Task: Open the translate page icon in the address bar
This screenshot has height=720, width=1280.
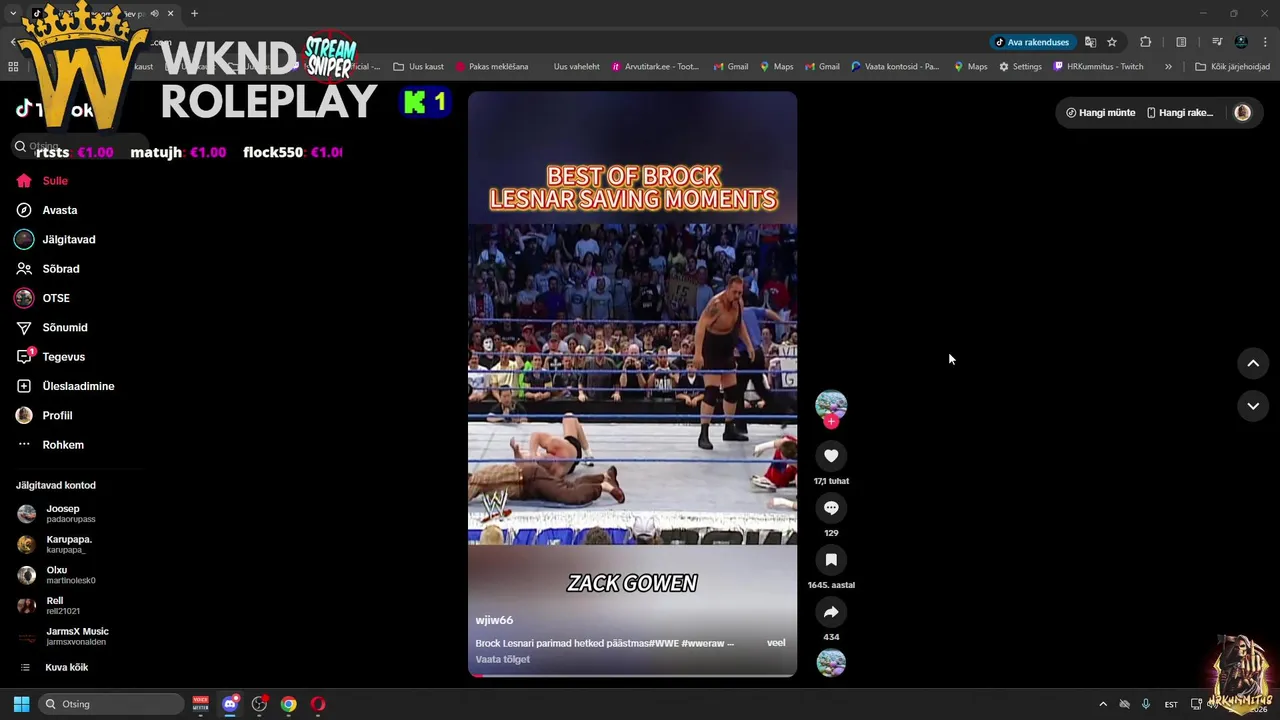Action: tap(1090, 42)
